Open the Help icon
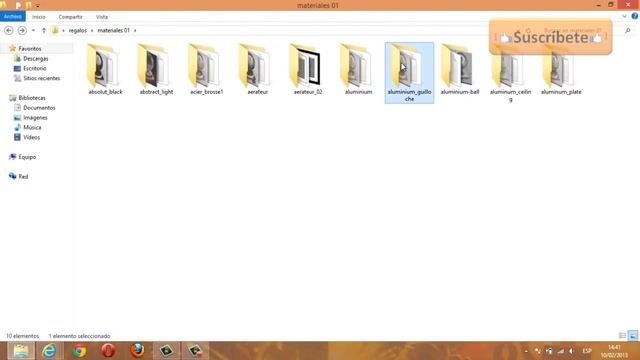 point(635,16)
